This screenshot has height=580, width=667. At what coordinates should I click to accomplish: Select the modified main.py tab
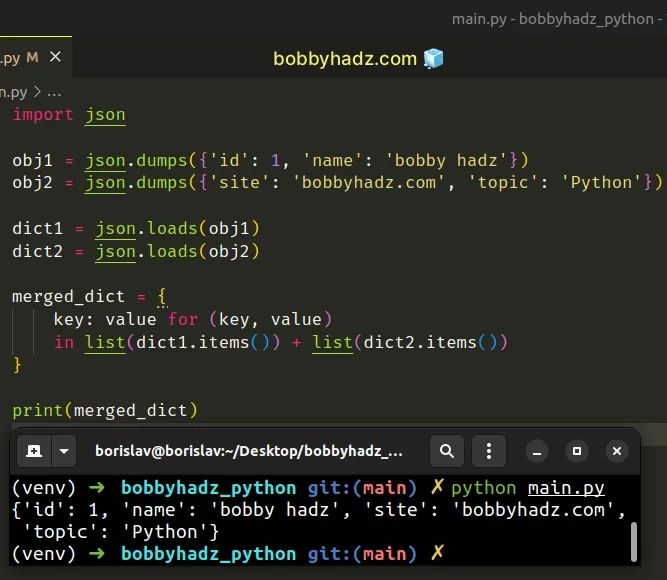36,57
